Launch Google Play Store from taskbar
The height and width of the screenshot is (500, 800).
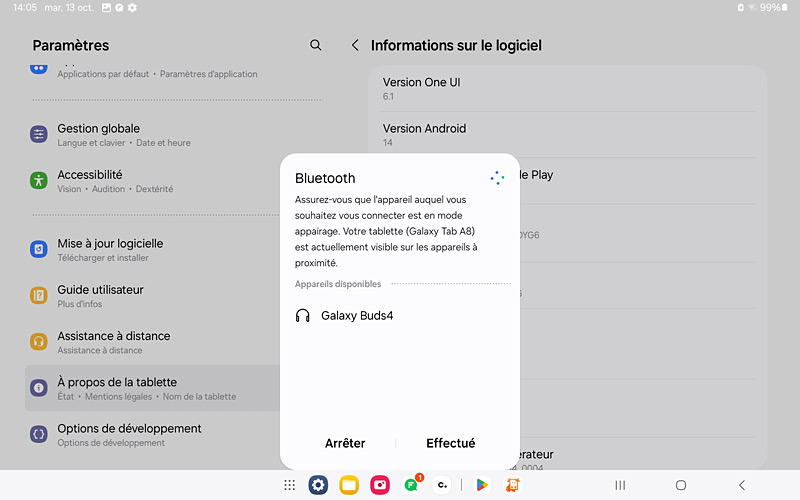pyautogui.click(x=482, y=485)
